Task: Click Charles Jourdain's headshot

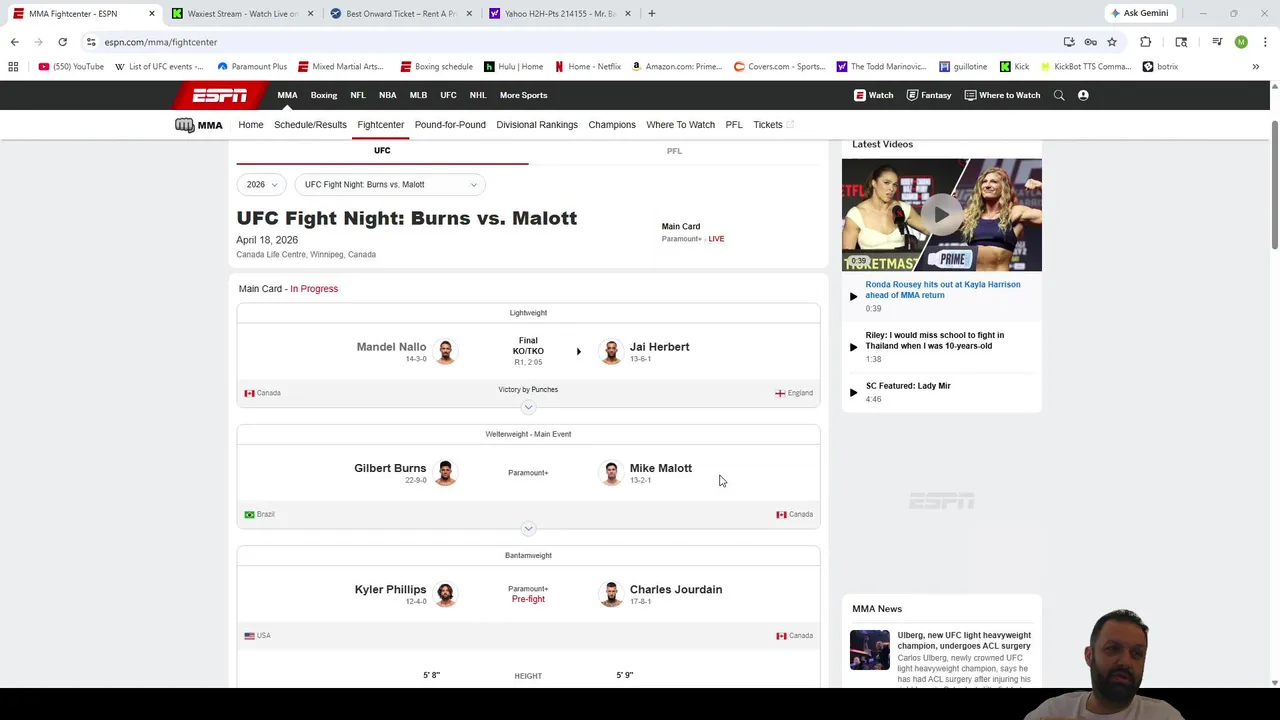Action: click(x=611, y=593)
